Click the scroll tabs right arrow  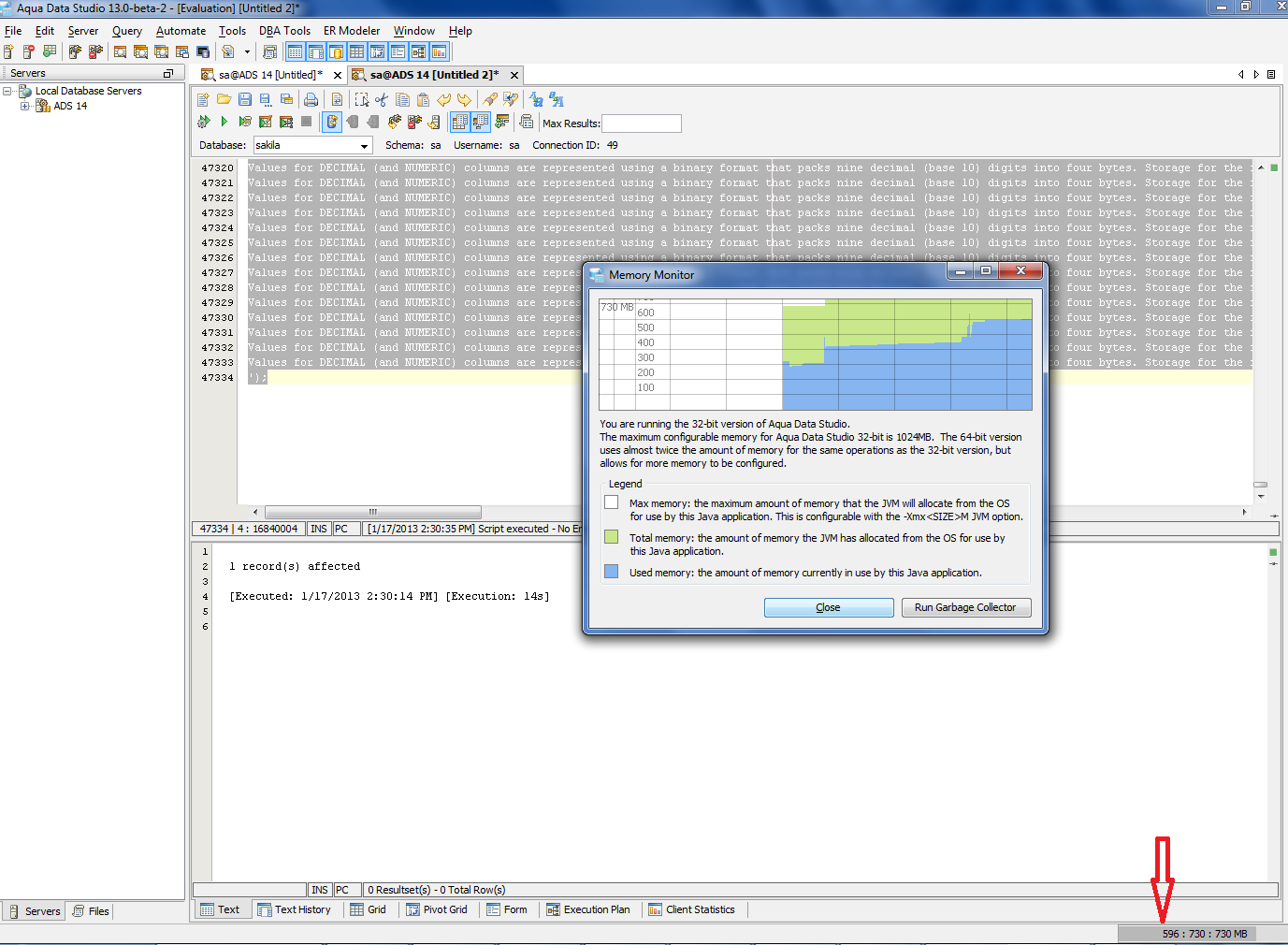pos(1256,74)
